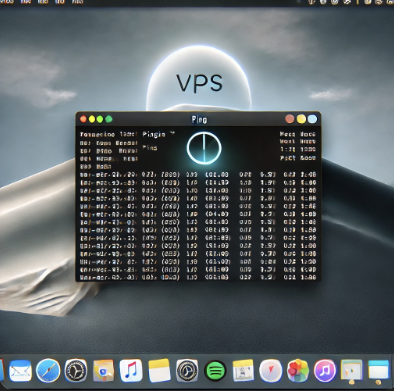The width and height of the screenshot is (394, 391).
Task: Open the white round icon with red arrow
Action: pos(270,371)
